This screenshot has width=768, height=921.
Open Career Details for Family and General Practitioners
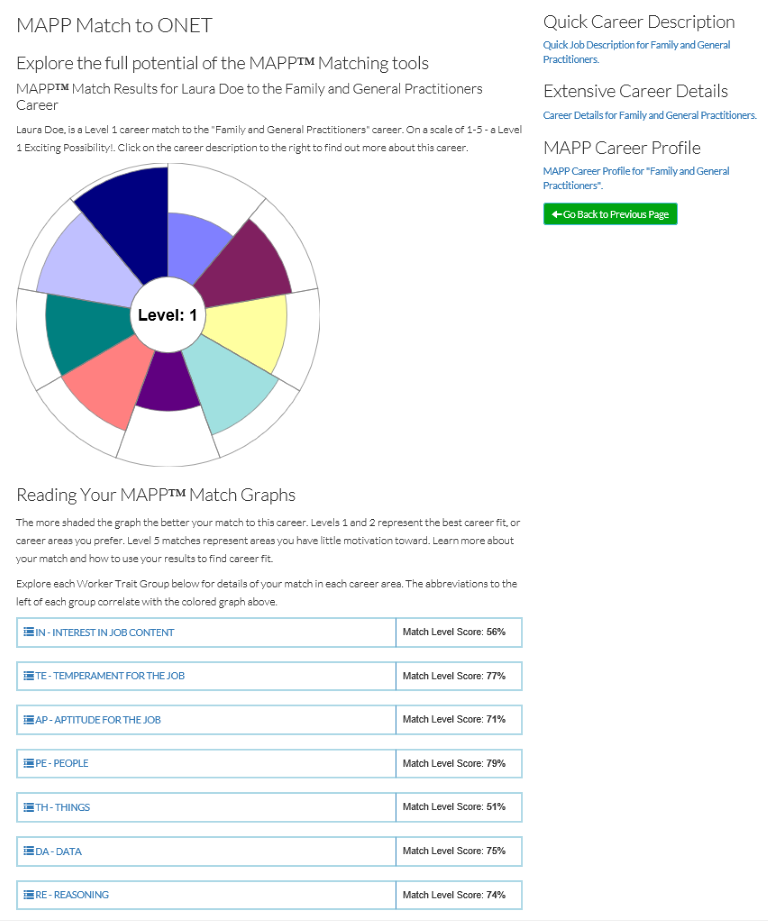649,115
